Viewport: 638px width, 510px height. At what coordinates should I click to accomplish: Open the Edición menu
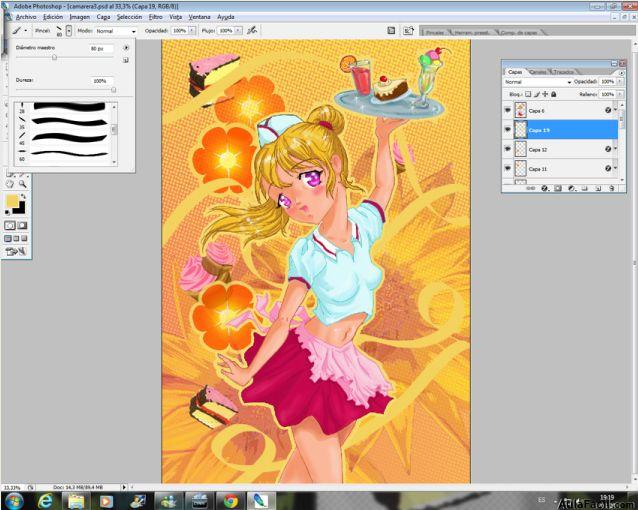(53, 17)
